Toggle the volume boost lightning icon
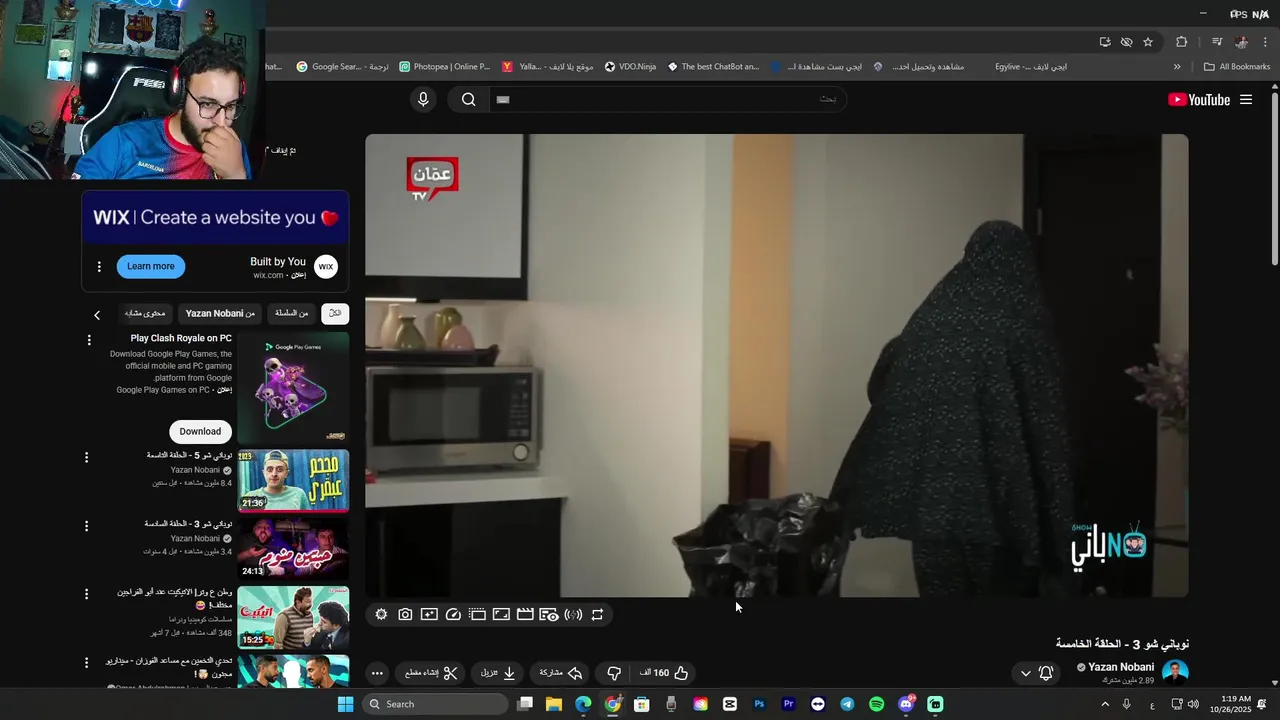 pyautogui.click(x=573, y=615)
